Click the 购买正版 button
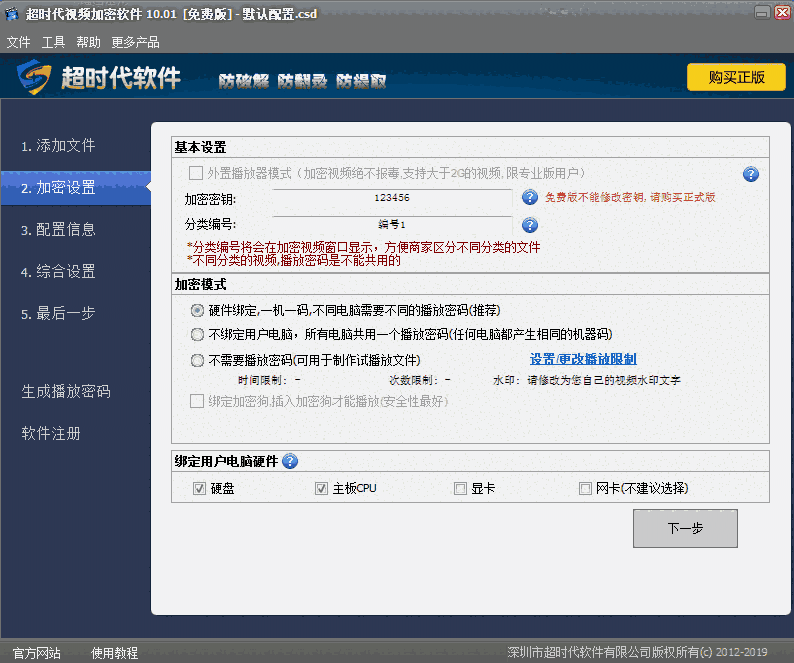Viewport: 794px width, 663px height. (x=736, y=77)
